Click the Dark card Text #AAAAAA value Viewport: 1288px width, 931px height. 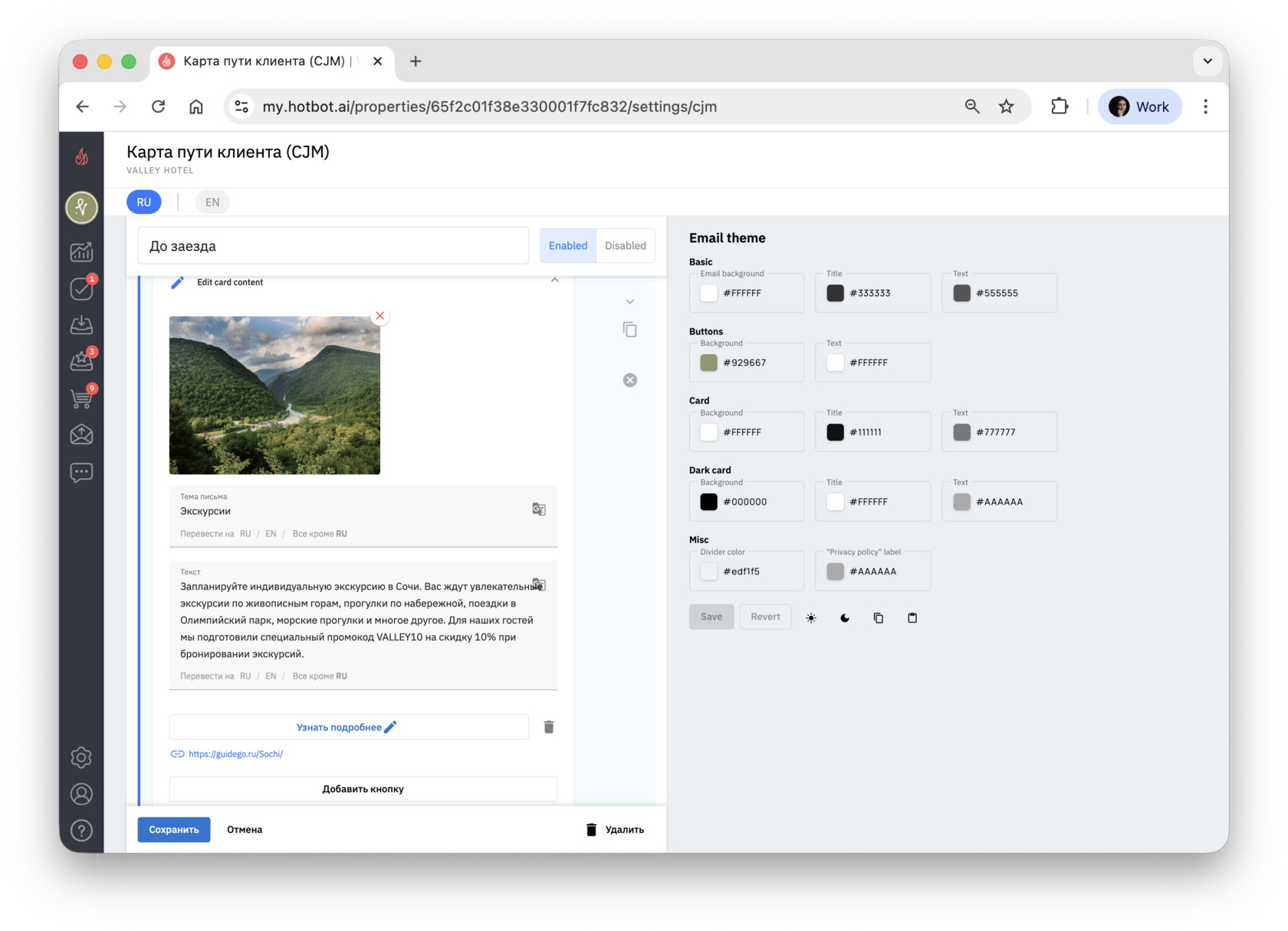pyautogui.click(x=1000, y=502)
